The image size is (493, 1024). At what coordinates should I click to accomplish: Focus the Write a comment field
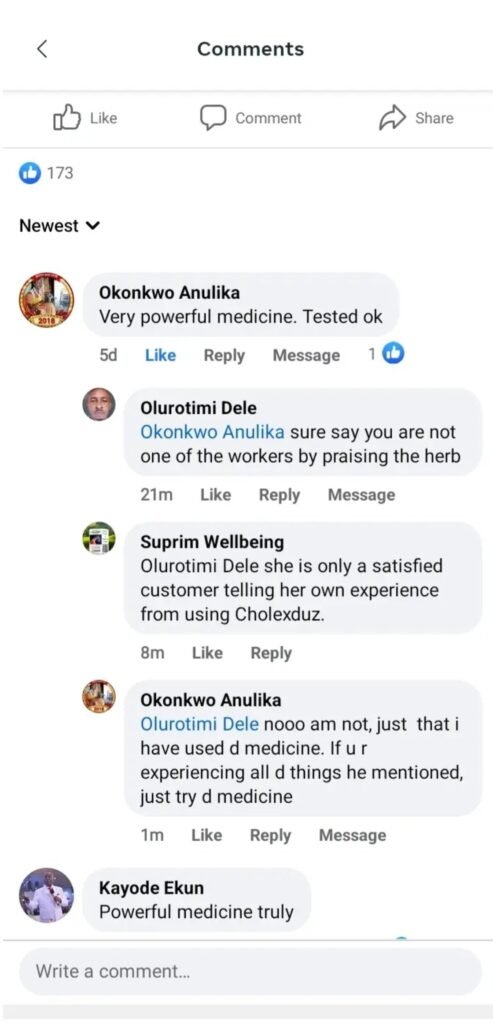click(x=250, y=972)
